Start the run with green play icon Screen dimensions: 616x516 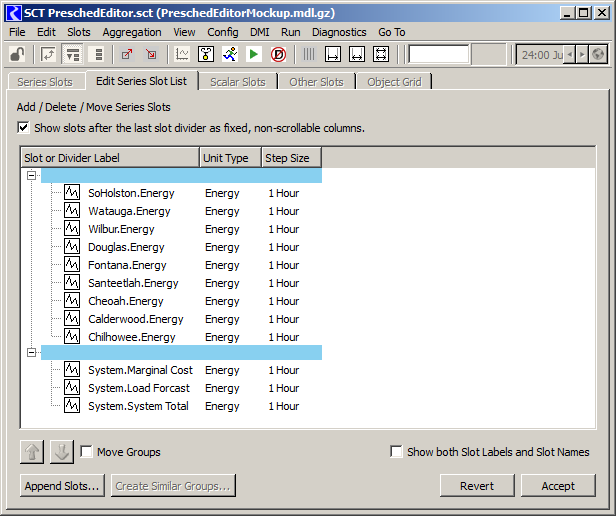[254, 54]
